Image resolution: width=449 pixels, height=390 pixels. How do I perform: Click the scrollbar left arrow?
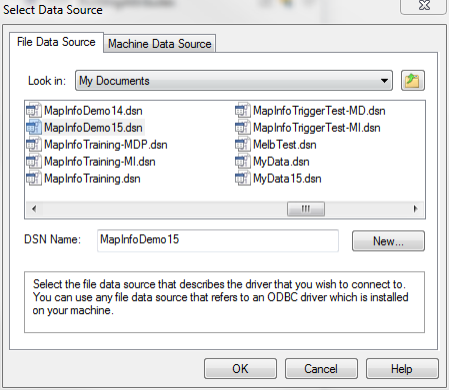34,209
